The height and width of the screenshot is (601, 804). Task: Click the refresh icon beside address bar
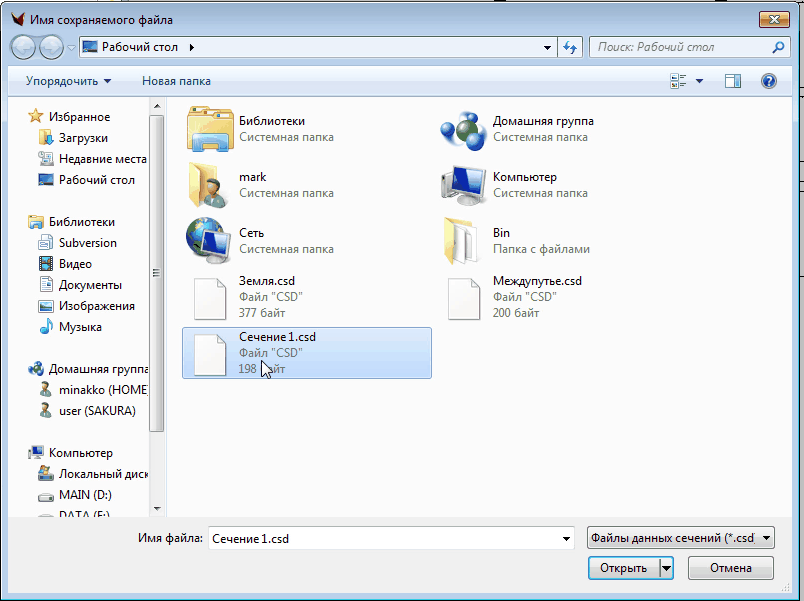pos(570,47)
